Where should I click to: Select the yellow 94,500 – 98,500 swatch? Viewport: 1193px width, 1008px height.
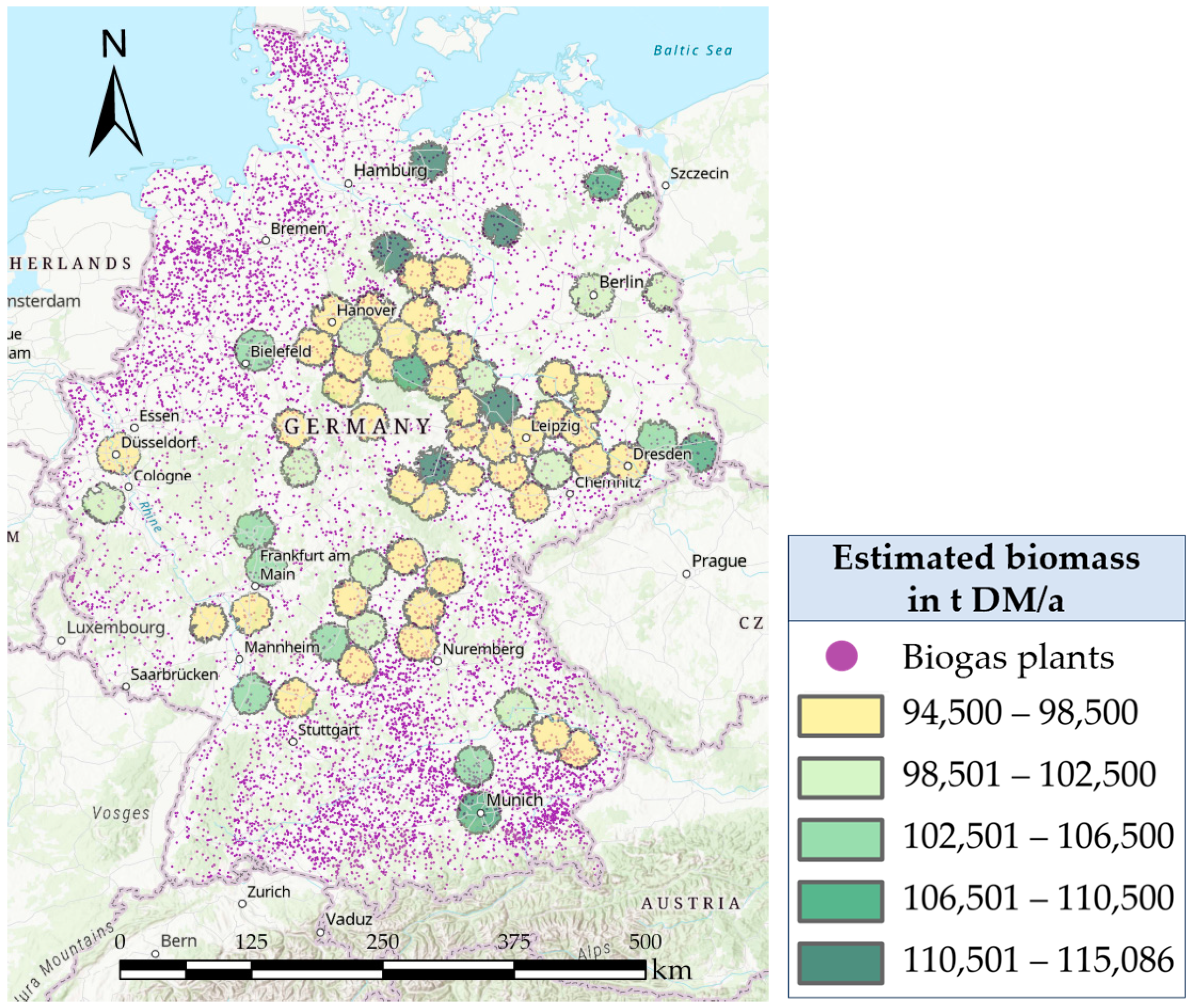(x=840, y=715)
